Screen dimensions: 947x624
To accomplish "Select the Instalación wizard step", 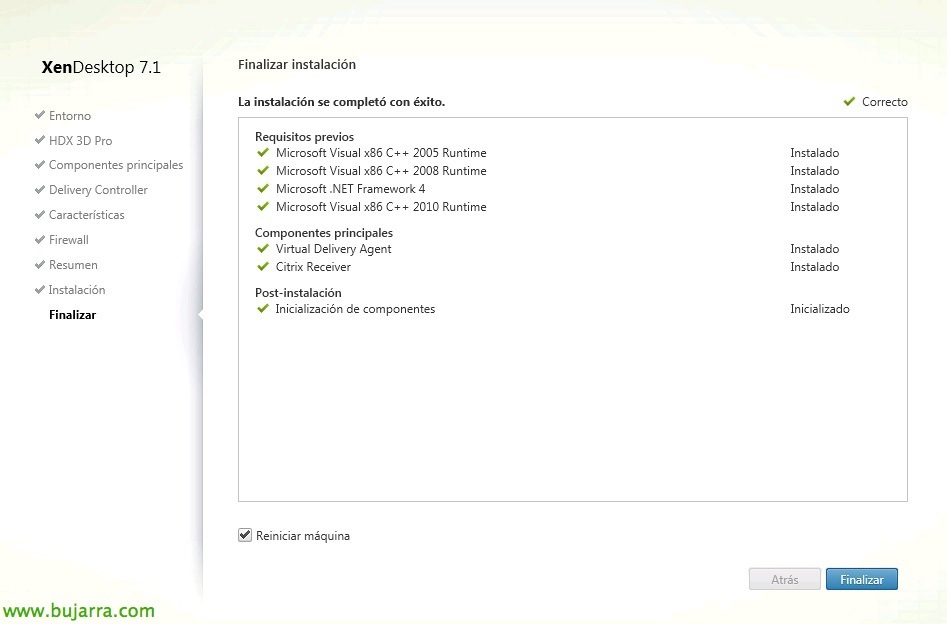I will (x=77, y=290).
